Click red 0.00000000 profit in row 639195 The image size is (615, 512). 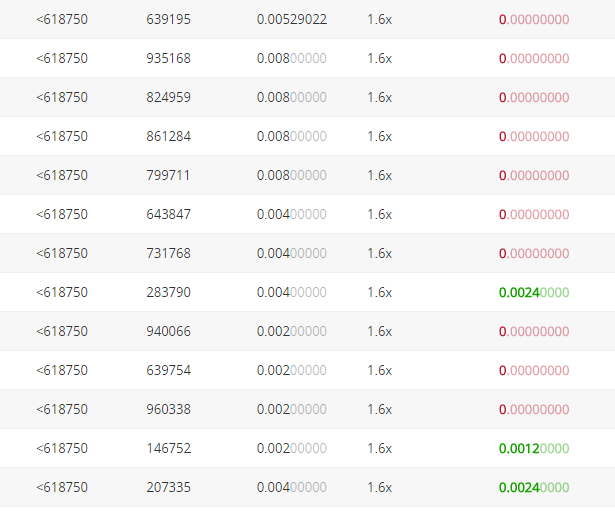coord(534,19)
